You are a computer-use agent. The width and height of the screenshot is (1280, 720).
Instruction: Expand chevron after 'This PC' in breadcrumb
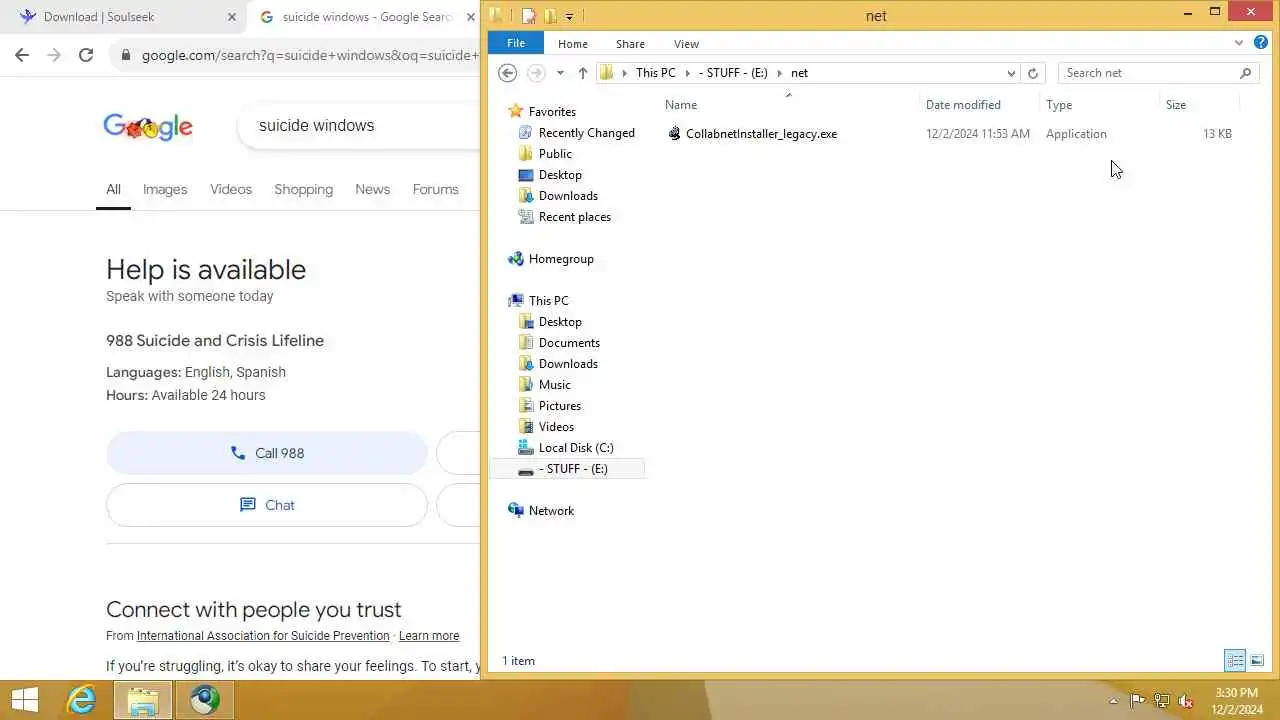point(687,73)
